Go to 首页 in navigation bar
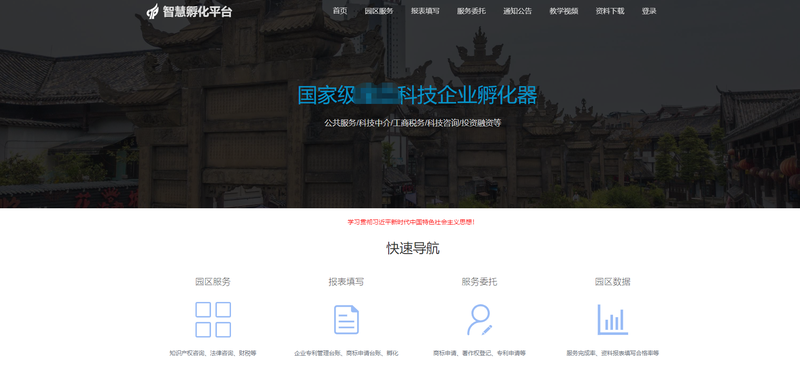This screenshot has width=800, height=385. [x=340, y=11]
